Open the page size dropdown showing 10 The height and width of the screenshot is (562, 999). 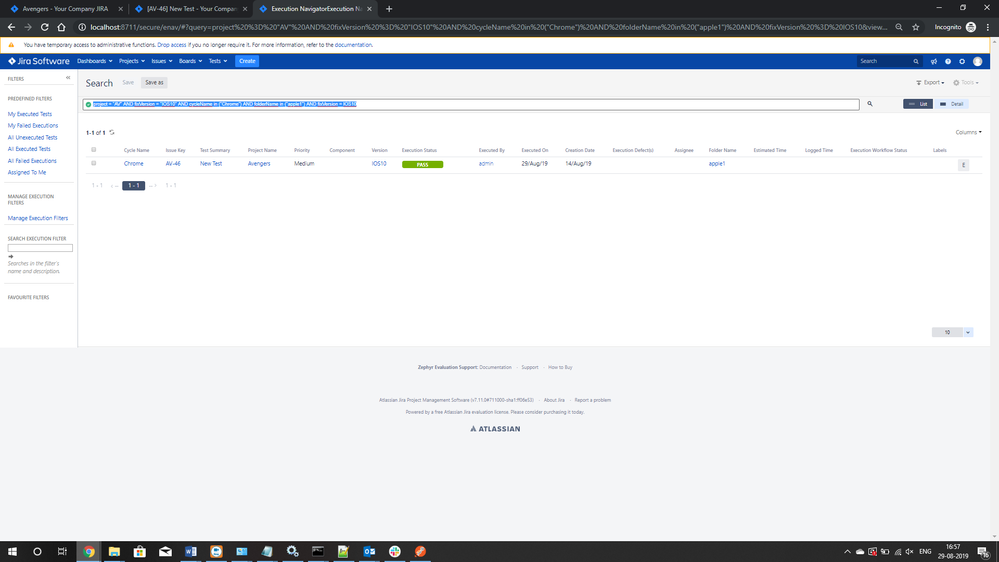point(952,332)
